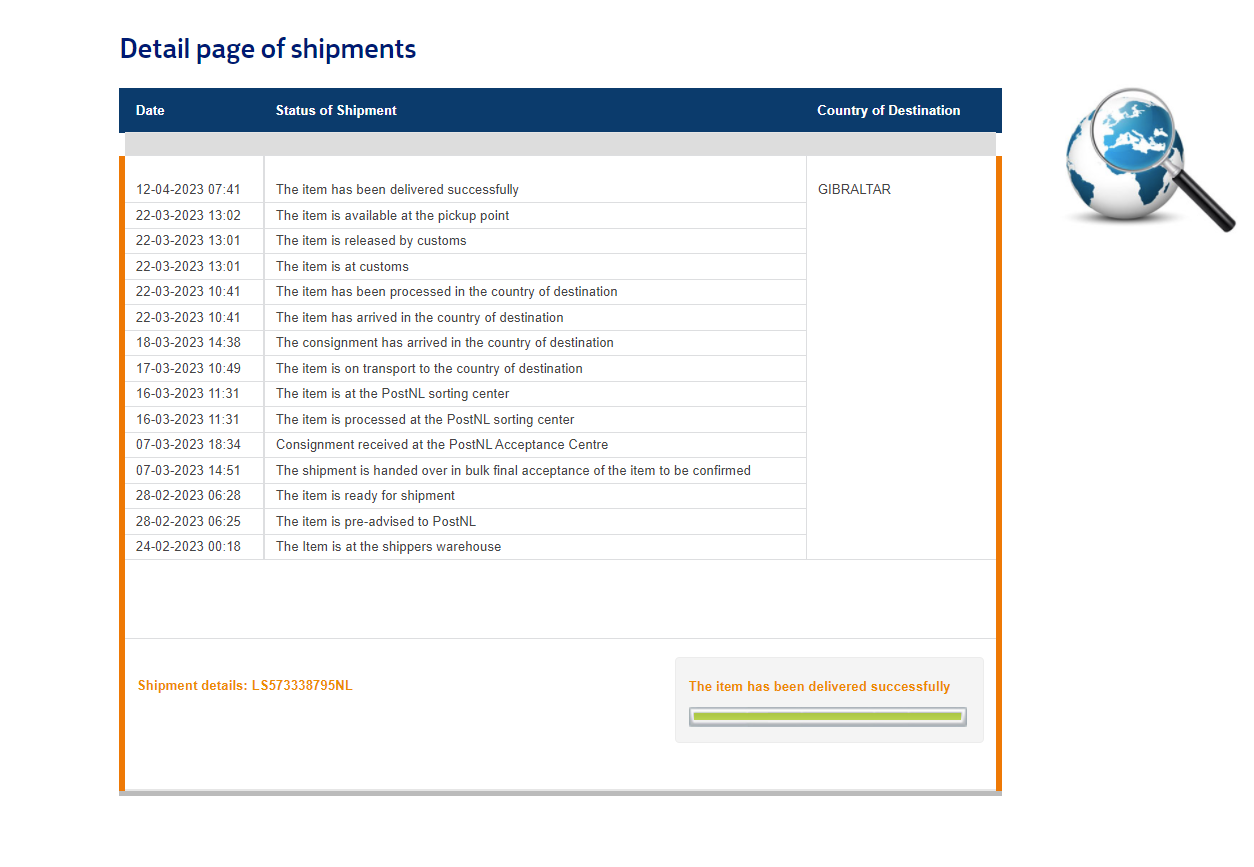Click 'The item is available at the pickup point'
Image resolution: width=1254 pixels, height=867 pixels.
[392, 216]
